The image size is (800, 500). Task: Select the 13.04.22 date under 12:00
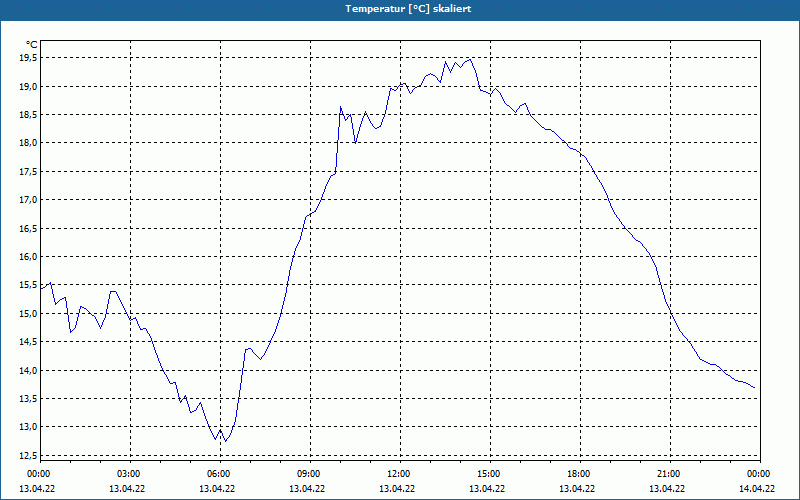point(397,488)
